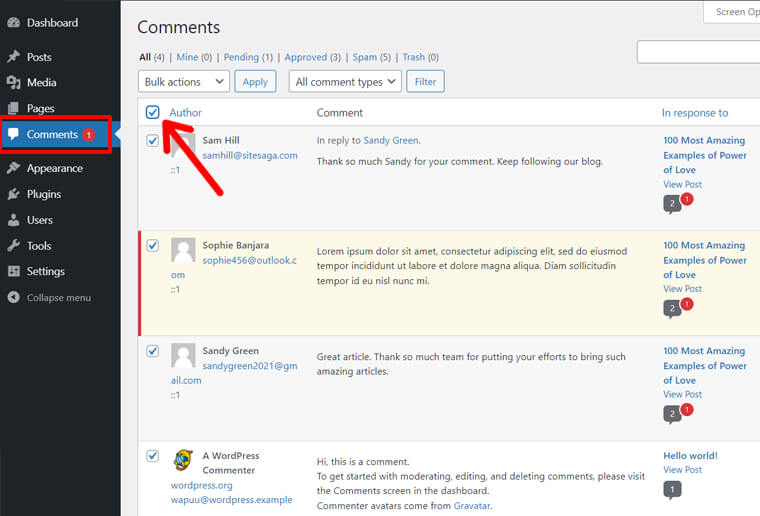Sort by In response to column header
This screenshot has width=760, height=516.
coord(695,113)
